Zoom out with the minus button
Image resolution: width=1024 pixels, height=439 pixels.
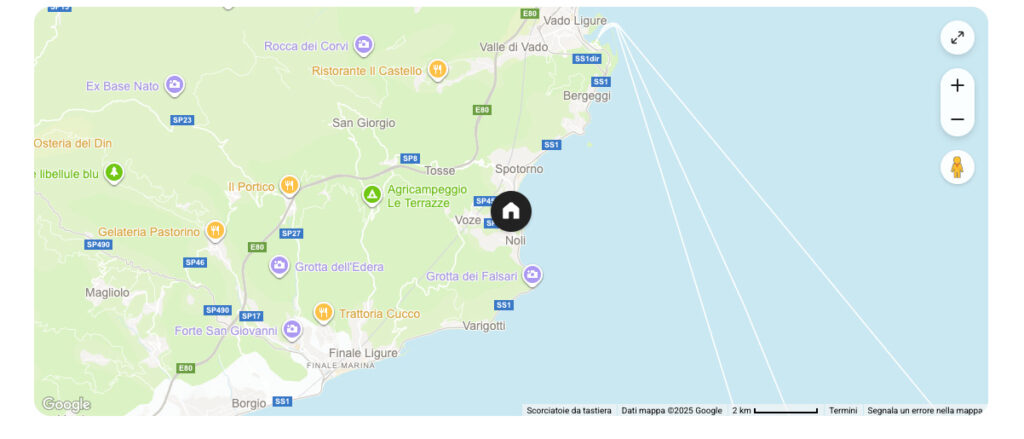(x=957, y=120)
